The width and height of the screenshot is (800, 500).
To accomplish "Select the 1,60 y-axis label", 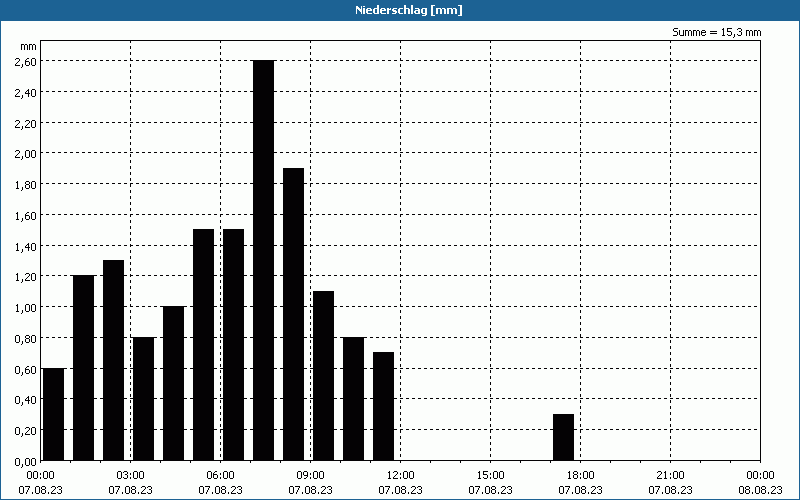I will point(26,215).
